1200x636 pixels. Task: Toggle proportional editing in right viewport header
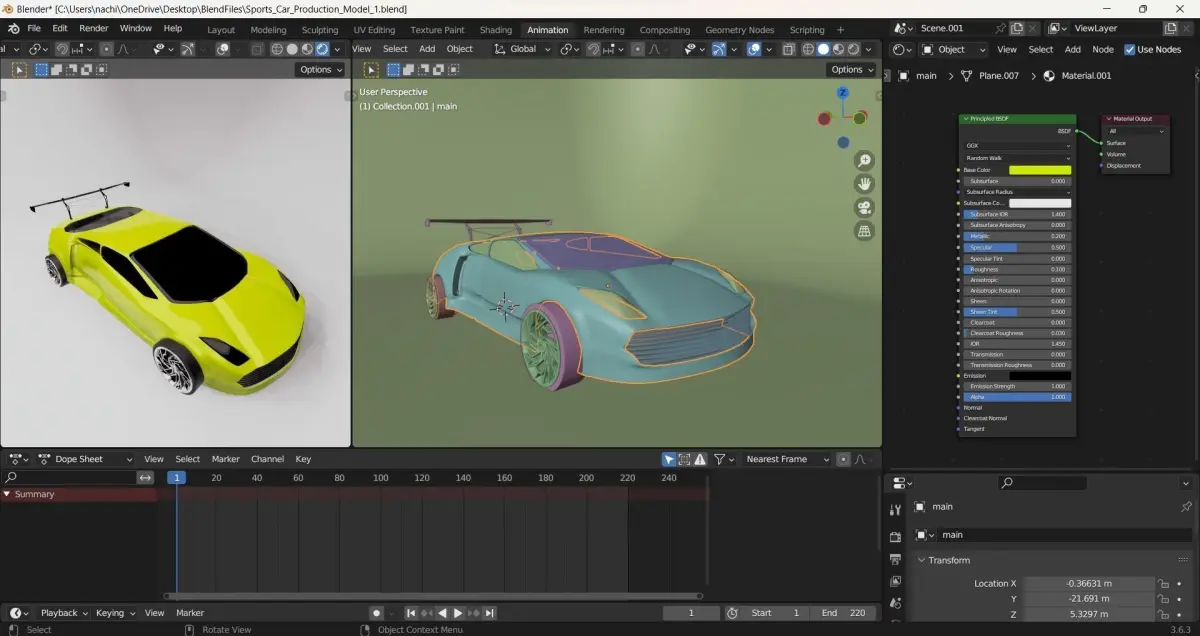637,49
